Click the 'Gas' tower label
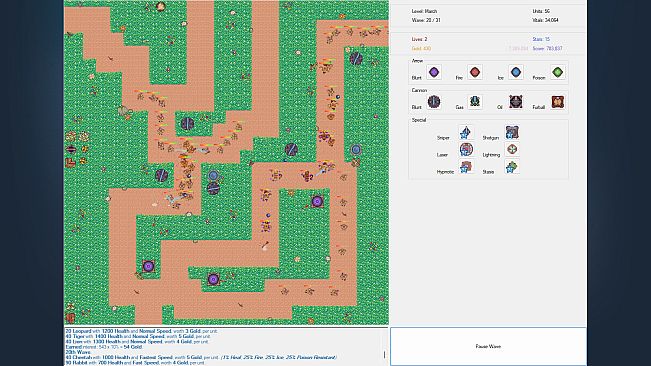This screenshot has height=366, width=651. (459, 107)
